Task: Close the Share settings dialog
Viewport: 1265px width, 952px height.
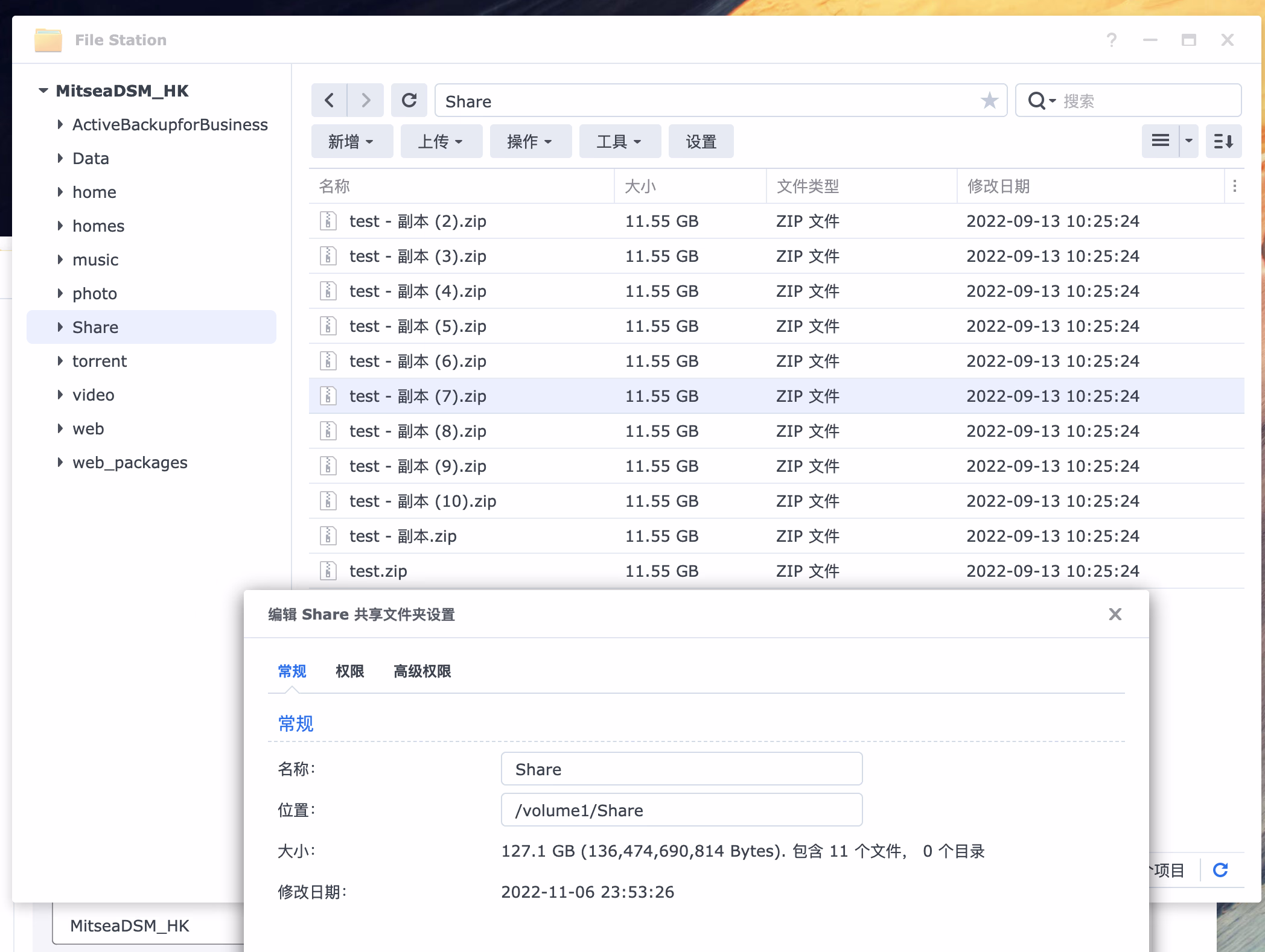Action: (1115, 614)
